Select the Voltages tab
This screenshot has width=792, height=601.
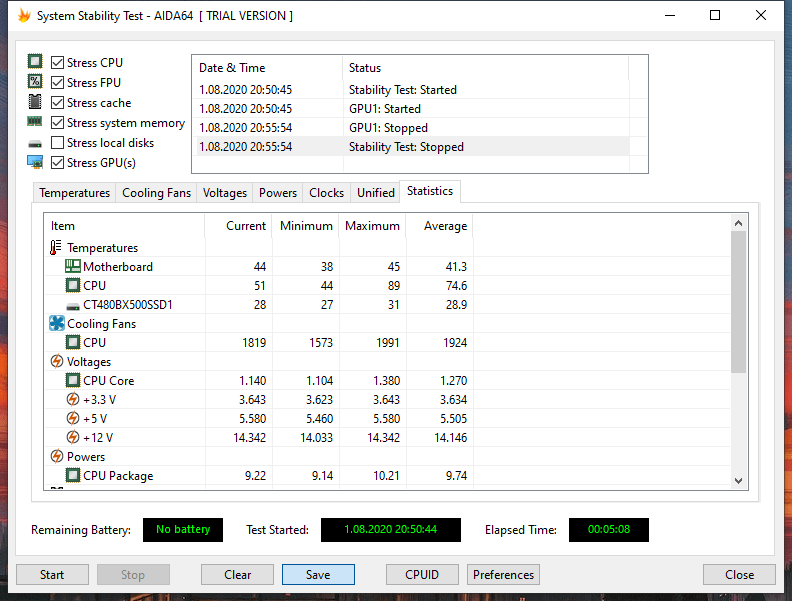coord(225,193)
